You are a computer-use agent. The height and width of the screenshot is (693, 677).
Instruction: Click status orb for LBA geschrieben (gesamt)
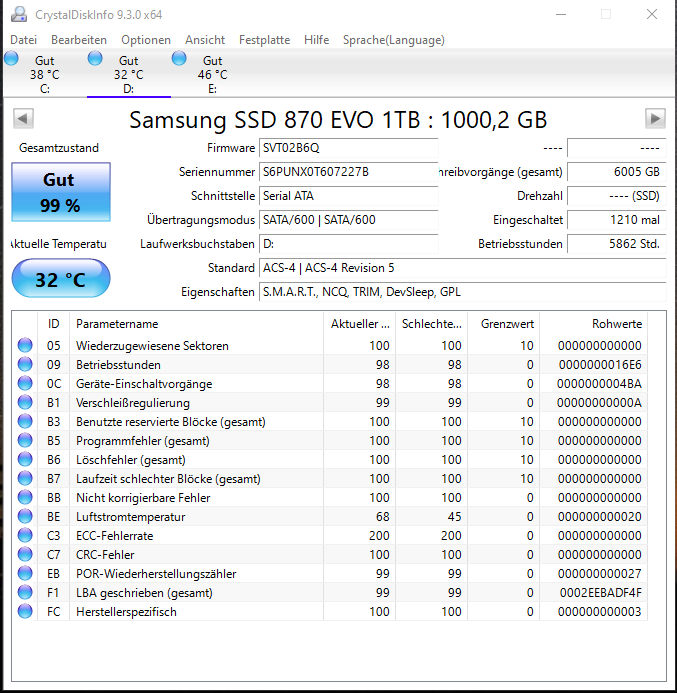(x=25, y=592)
